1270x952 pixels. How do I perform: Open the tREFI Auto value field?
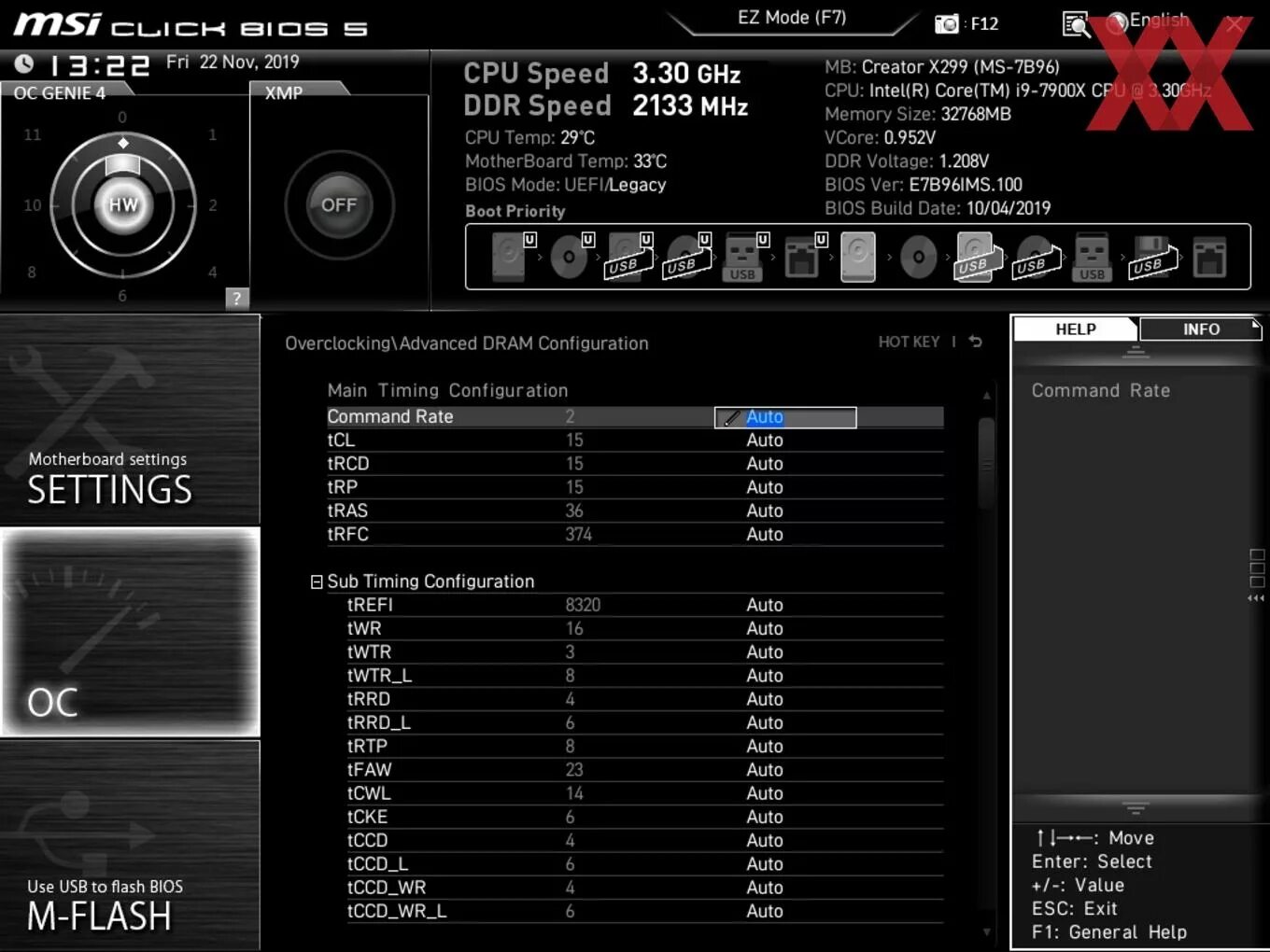tap(765, 605)
